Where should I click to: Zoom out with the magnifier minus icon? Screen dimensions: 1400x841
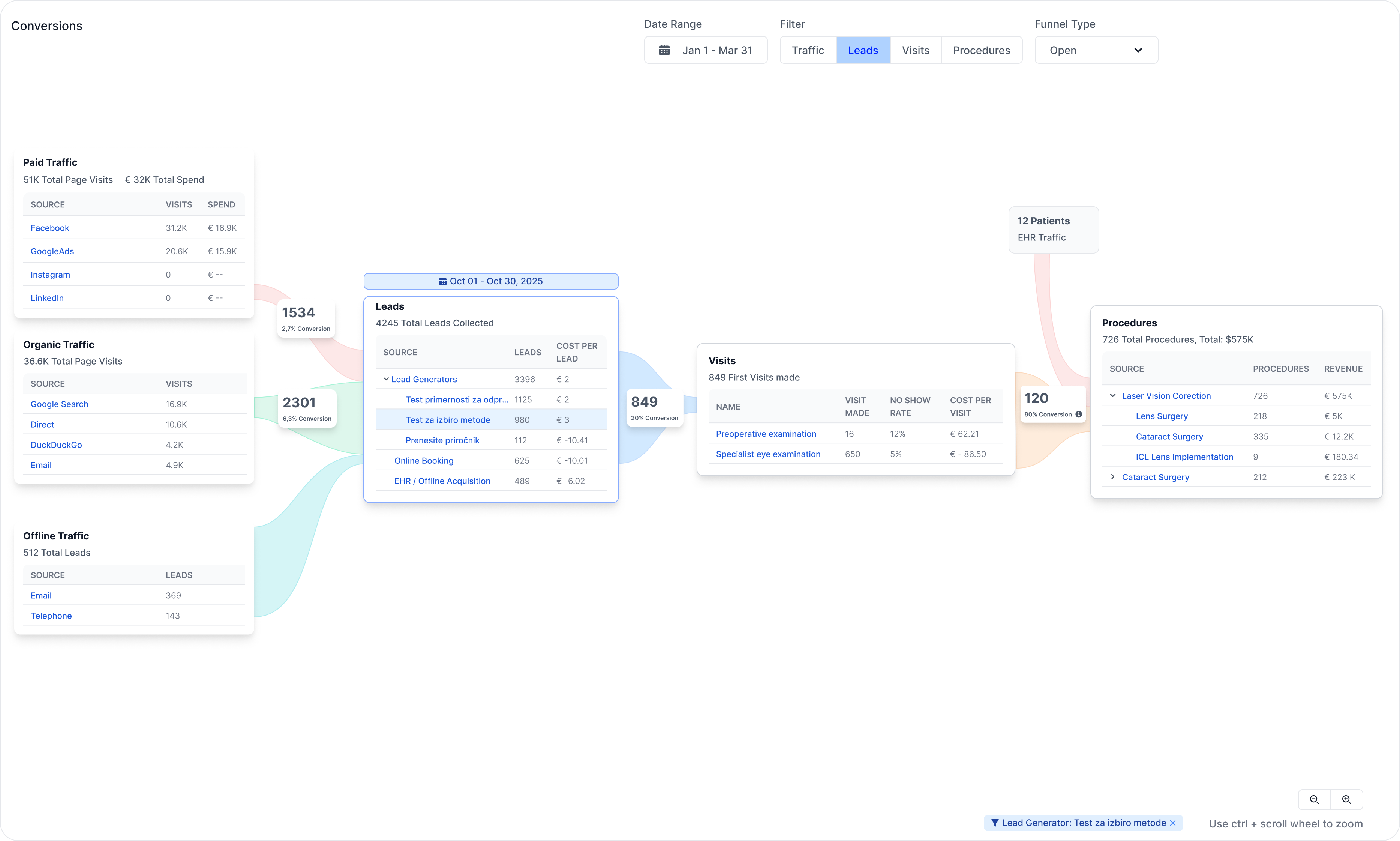(1315, 800)
